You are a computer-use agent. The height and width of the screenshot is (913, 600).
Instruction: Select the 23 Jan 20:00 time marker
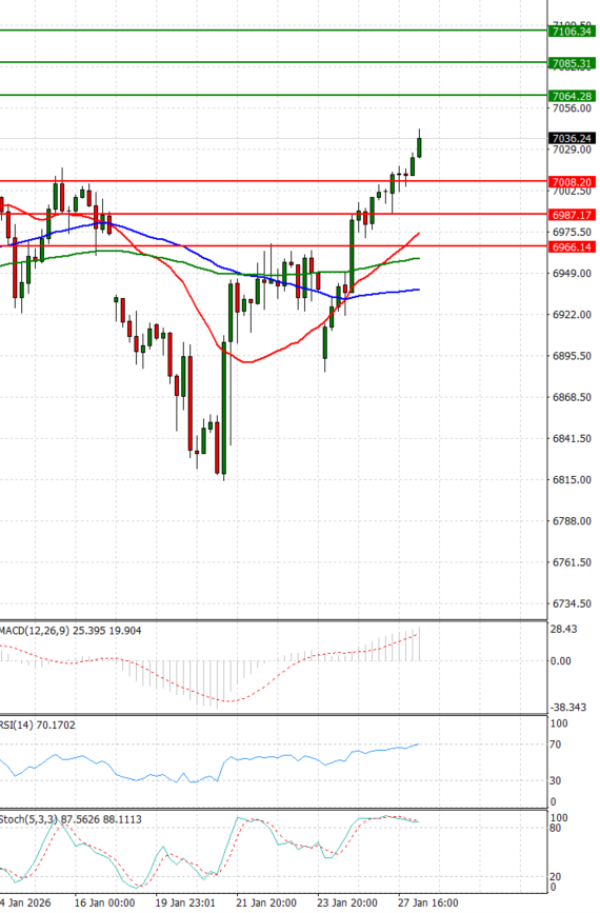point(346,902)
